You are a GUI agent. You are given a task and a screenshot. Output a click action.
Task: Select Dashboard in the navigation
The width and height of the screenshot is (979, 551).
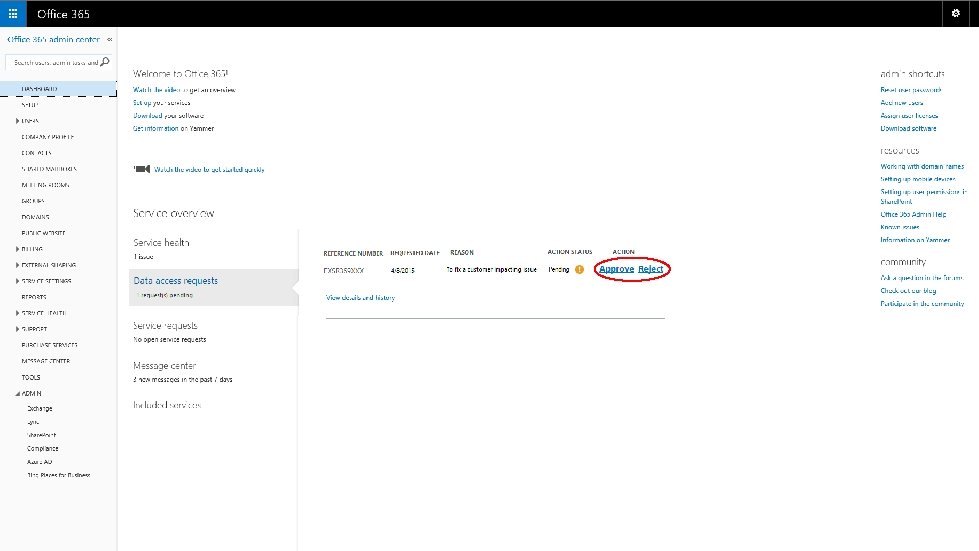coord(58,89)
